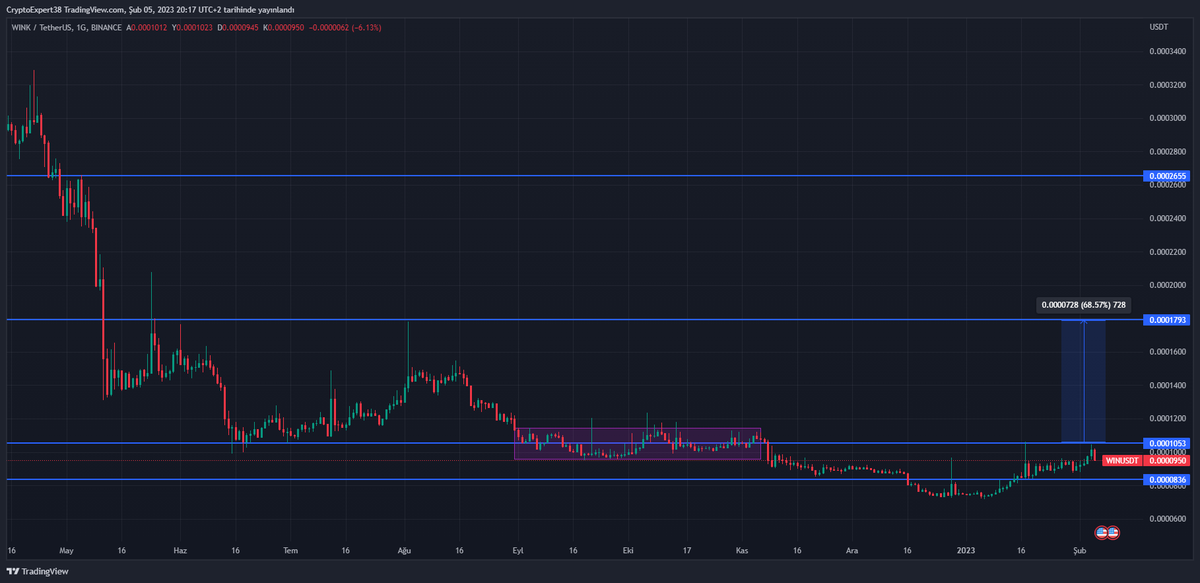Image resolution: width=1200 pixels, height=583 pixels.
Task: Select the 0.0001053 horizontal line price label
Action: pyautogui.click(x=1167, y=443)
